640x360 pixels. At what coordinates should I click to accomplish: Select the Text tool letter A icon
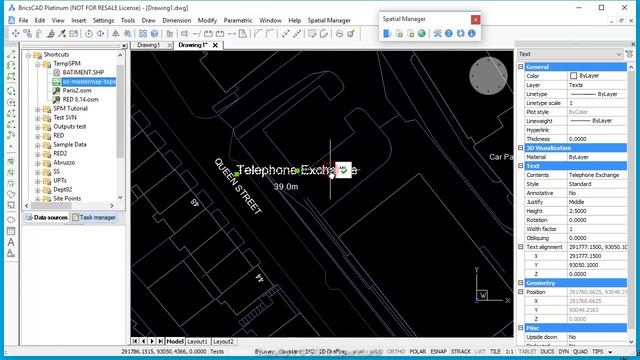(x=11, y=242)
